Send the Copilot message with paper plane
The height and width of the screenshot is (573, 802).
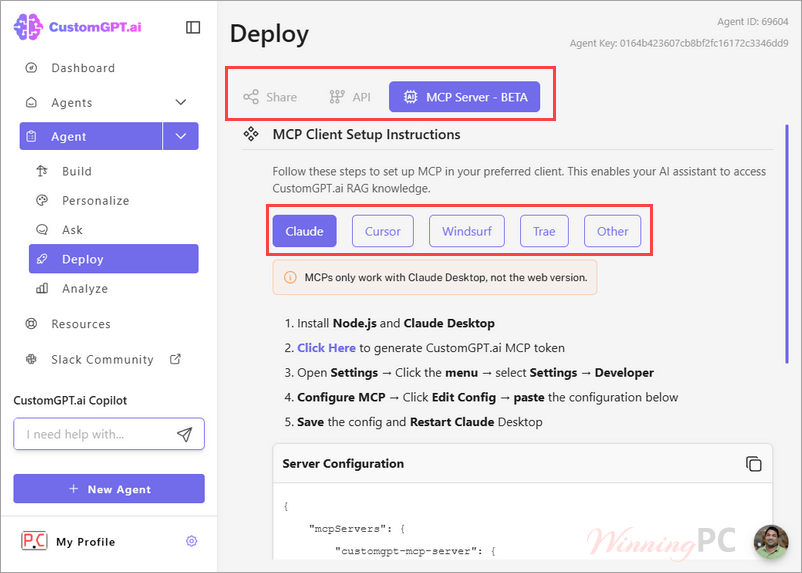pos(185,434)
